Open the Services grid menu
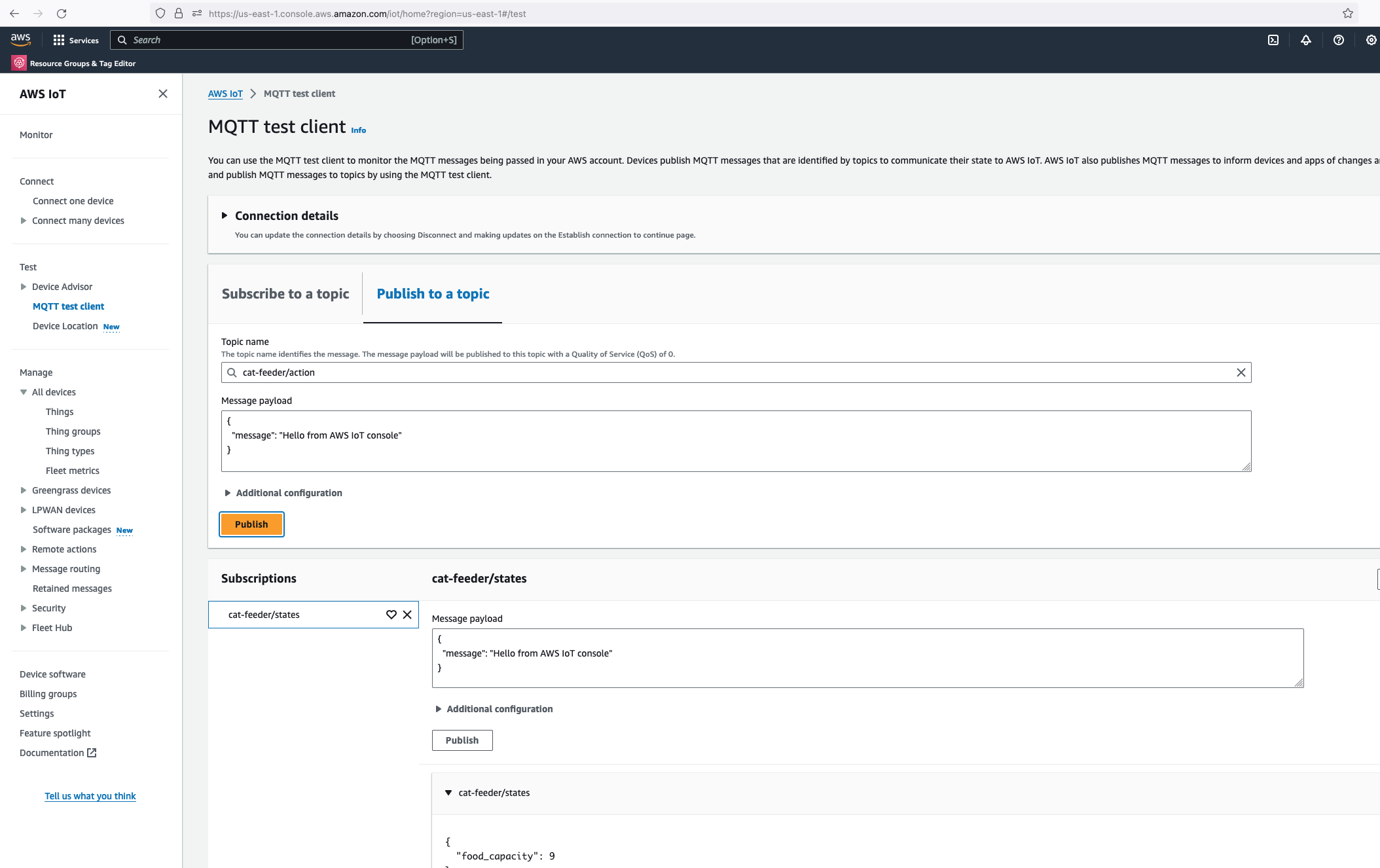Image resolution: width=1380 pixels, height=868 pixels. point(76,40)
